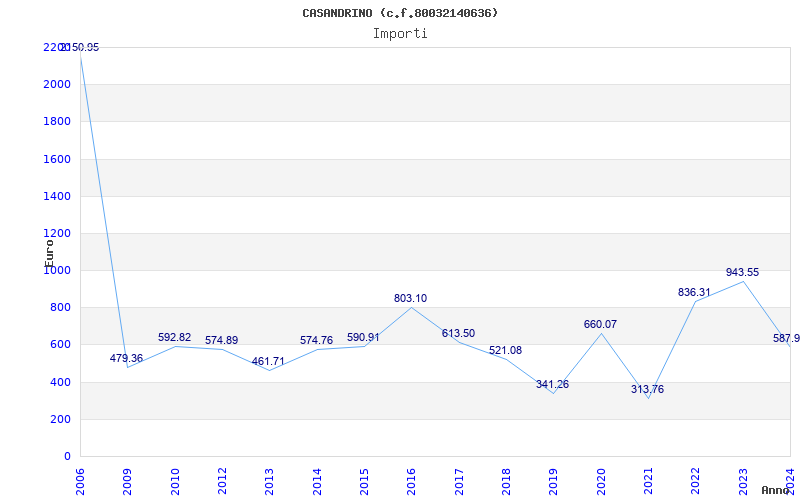The height and width of the screenshot is (500, 800).
Task: Click the 479.36 data label
Action: 127,358
